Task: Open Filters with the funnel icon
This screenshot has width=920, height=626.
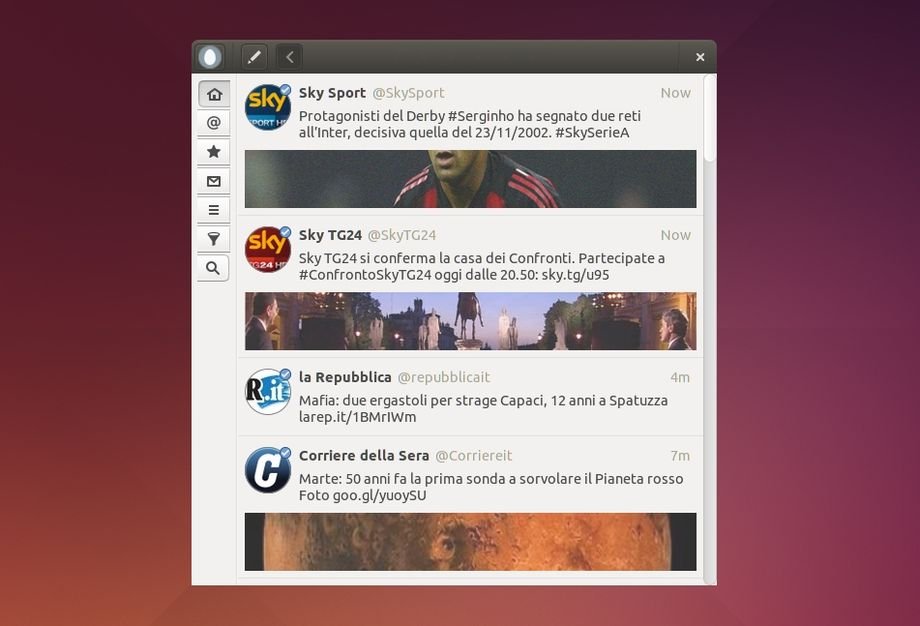Action: click(213, 239)
